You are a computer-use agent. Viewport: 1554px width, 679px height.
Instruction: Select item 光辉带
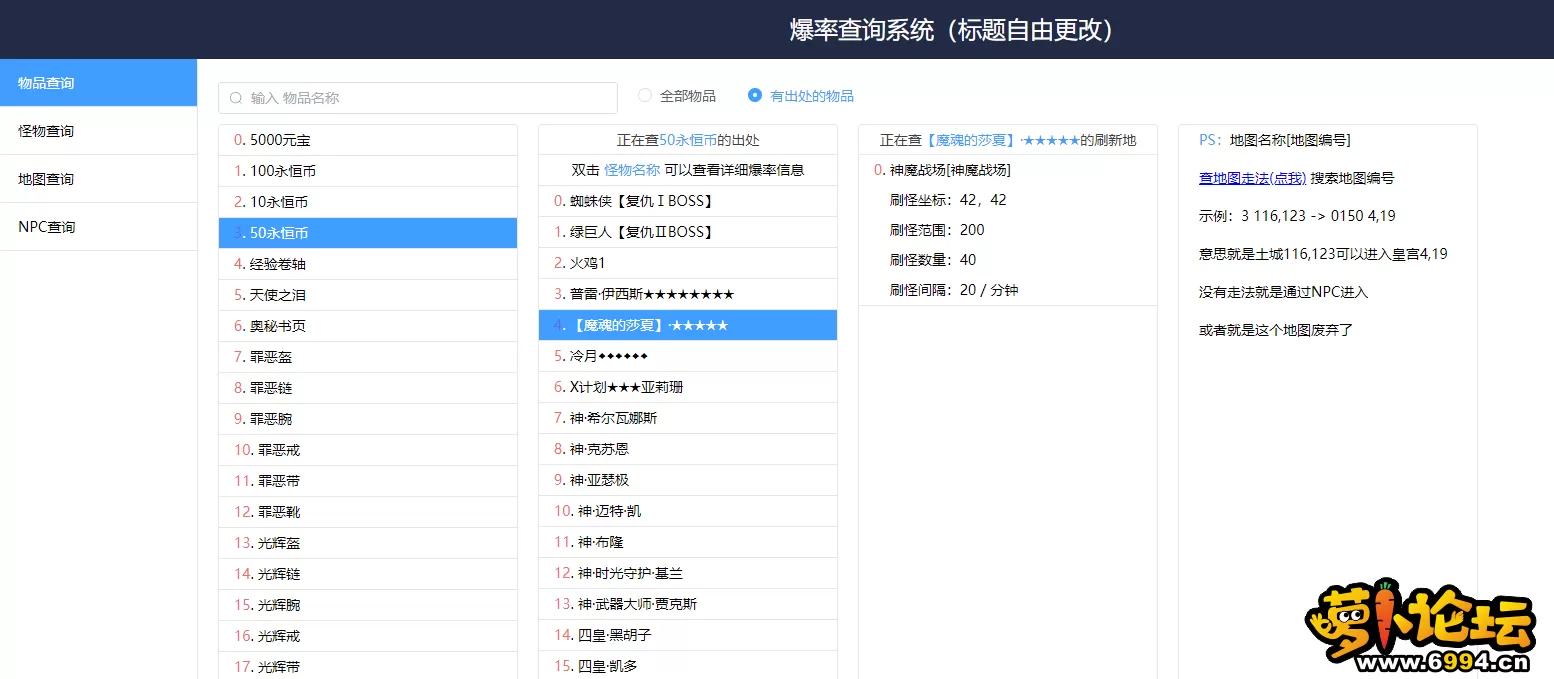click(368, 666)
